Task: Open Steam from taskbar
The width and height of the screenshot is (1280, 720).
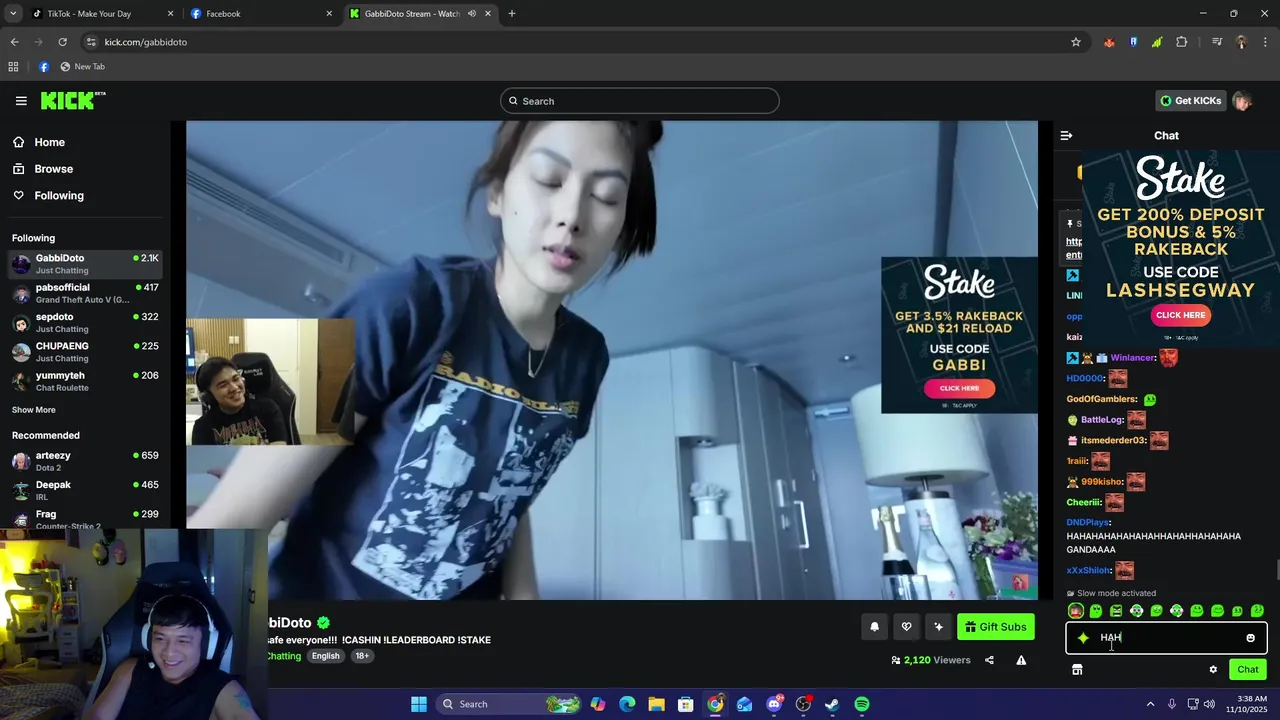Action: tap(832, 704)
